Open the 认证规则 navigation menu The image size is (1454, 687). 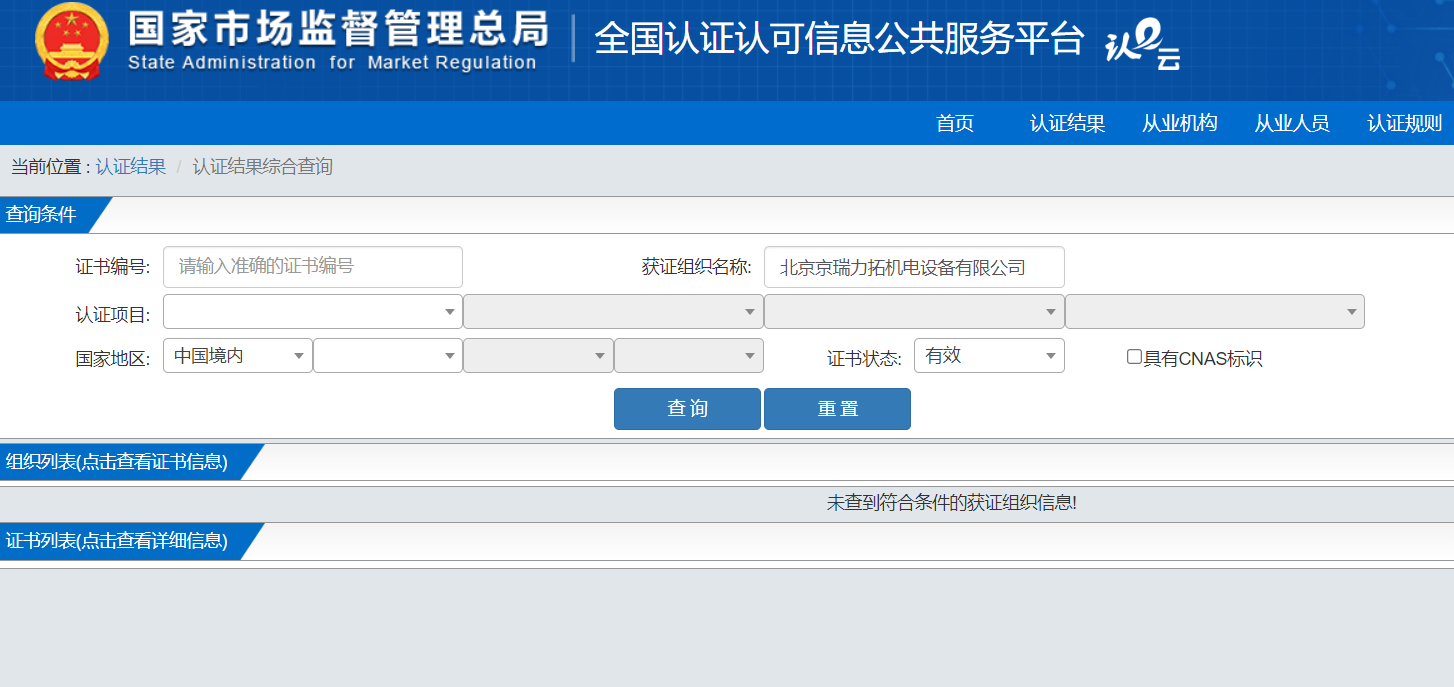1405,123
